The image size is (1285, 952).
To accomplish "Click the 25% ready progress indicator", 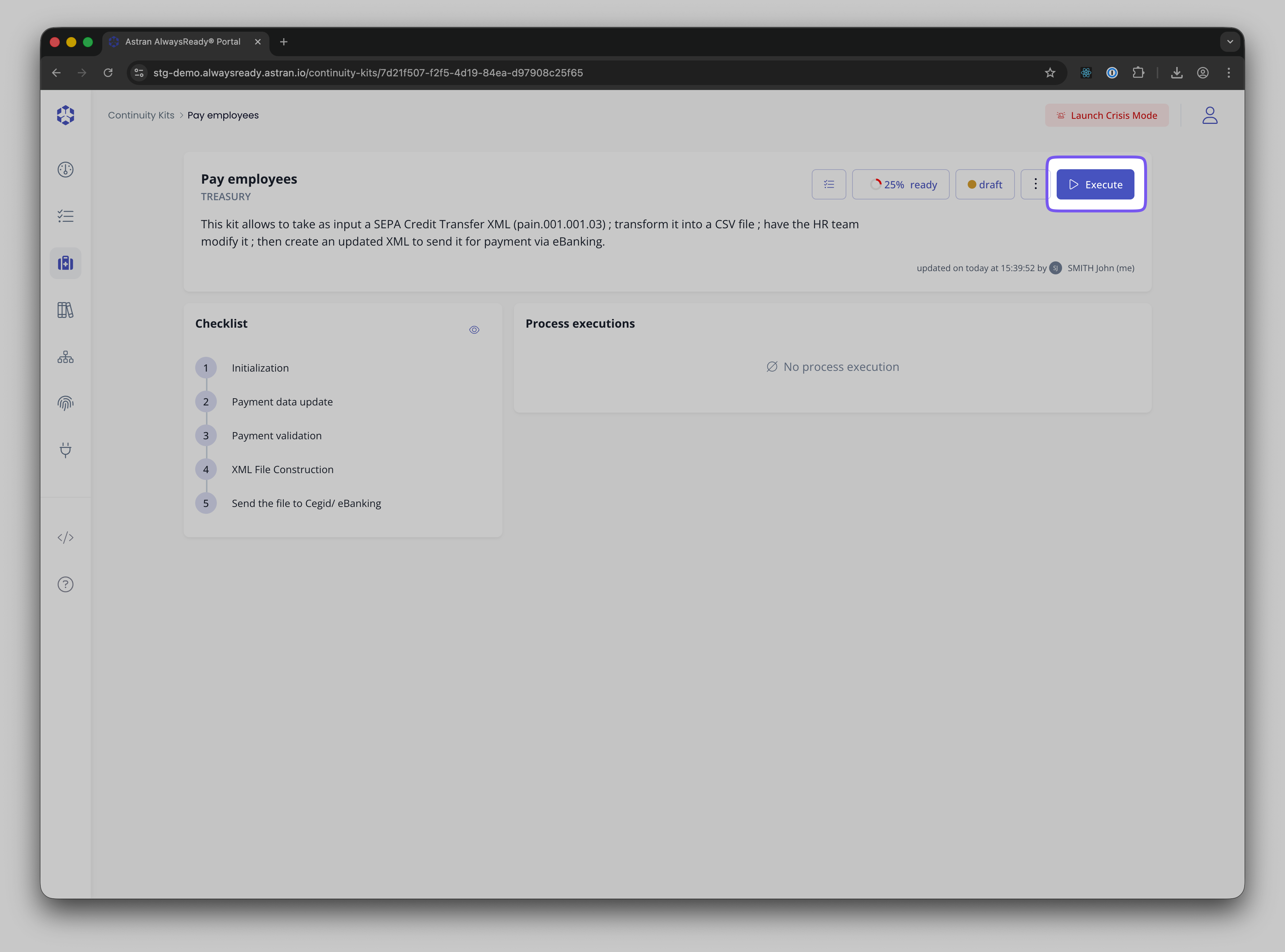I will tap(900, 184).
